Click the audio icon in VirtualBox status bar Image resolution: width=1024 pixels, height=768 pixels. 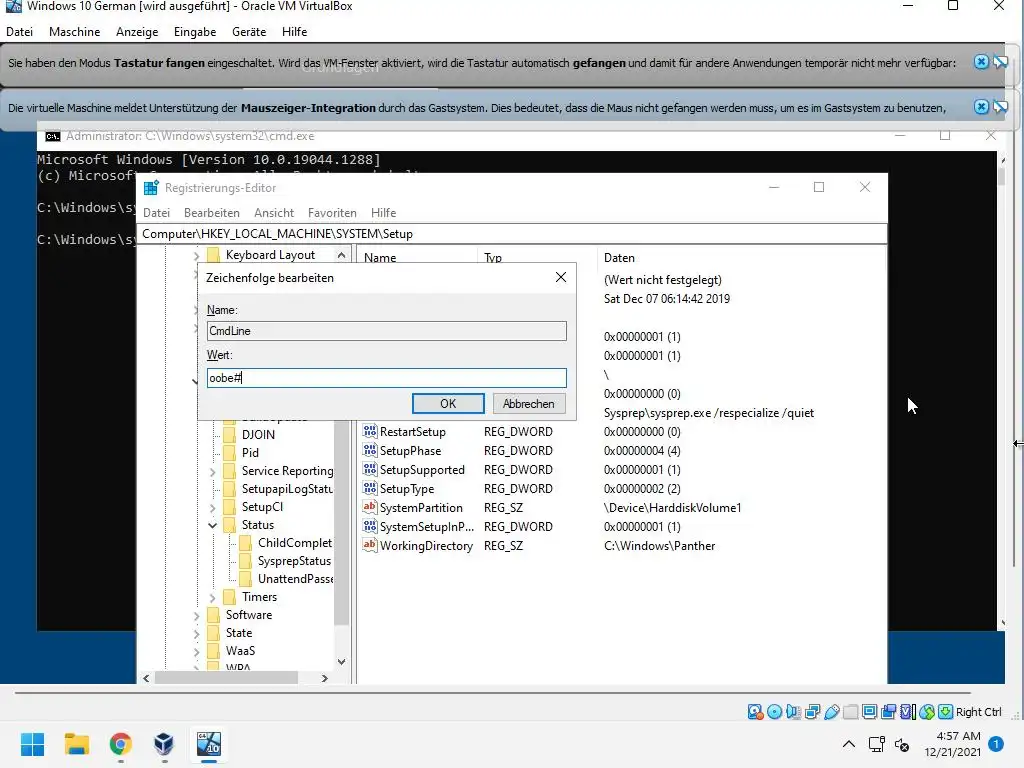pos(793,712)
